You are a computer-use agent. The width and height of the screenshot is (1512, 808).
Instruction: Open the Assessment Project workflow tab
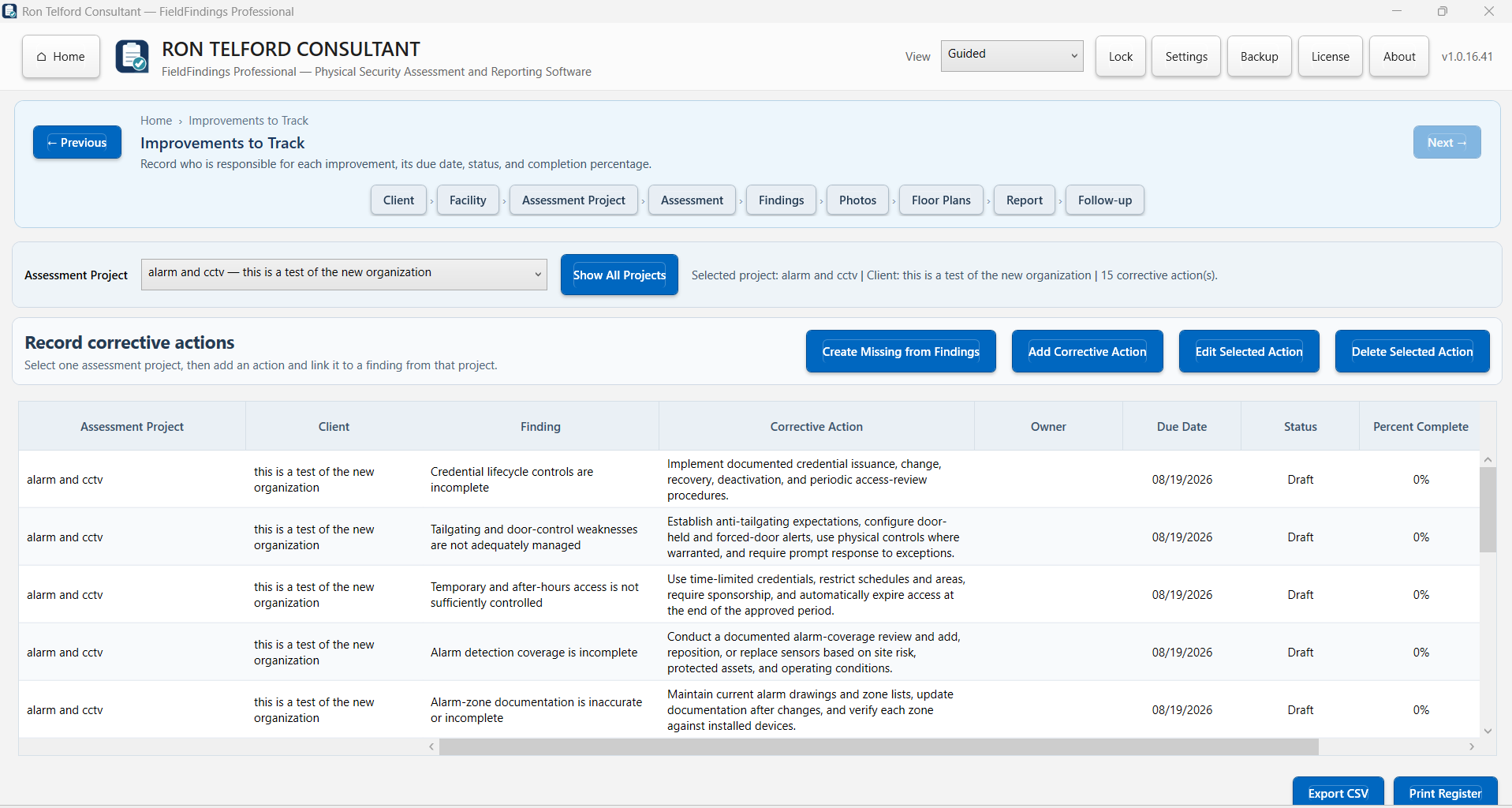point(573,200)
